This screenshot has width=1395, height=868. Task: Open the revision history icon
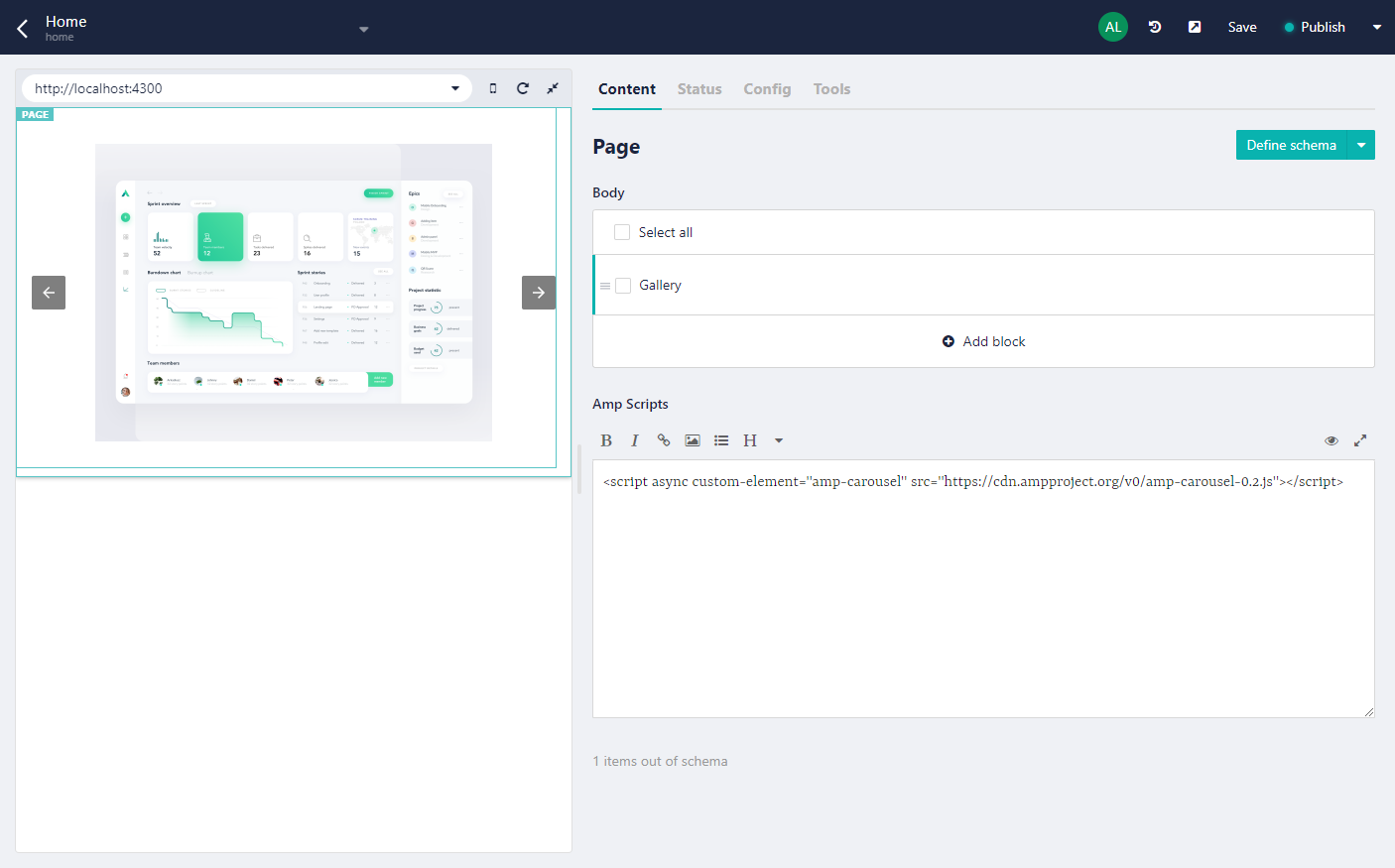pyautogui.click(x=1155, y=27)
